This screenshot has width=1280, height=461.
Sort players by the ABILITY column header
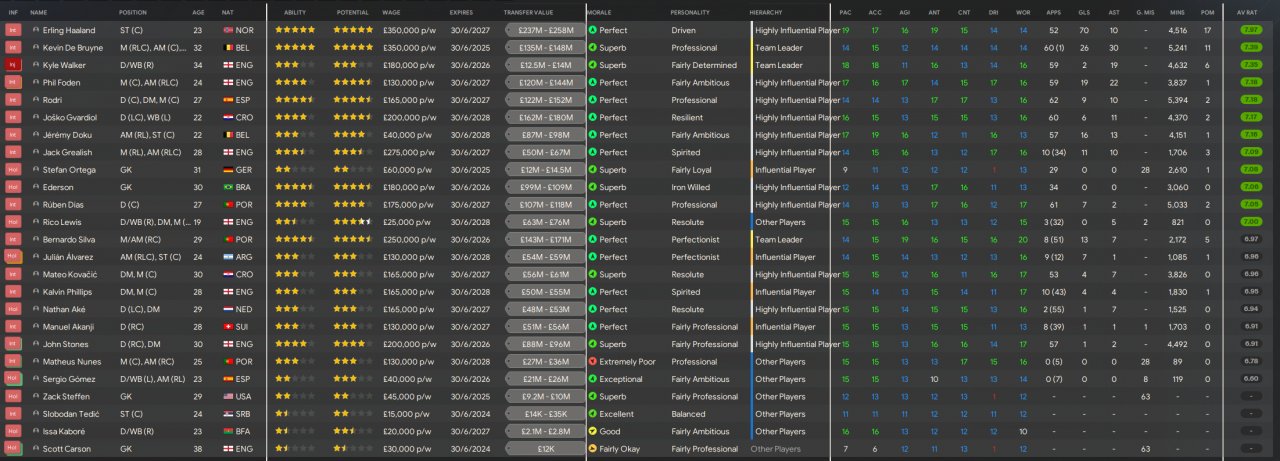[295, 12]
